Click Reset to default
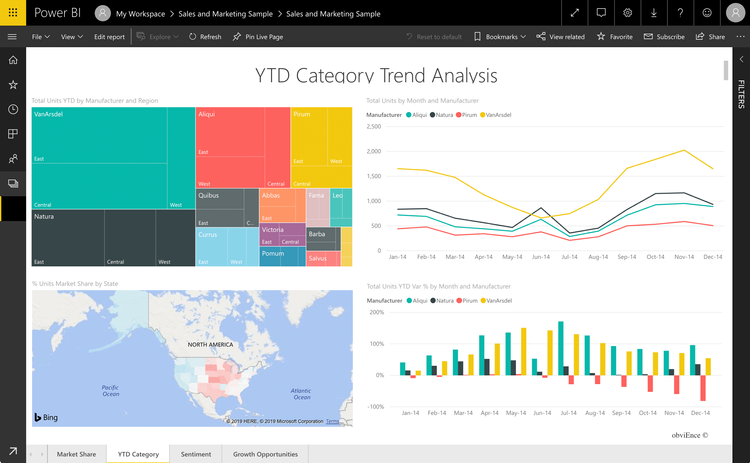750x463 pixels. tap(434, 37)
